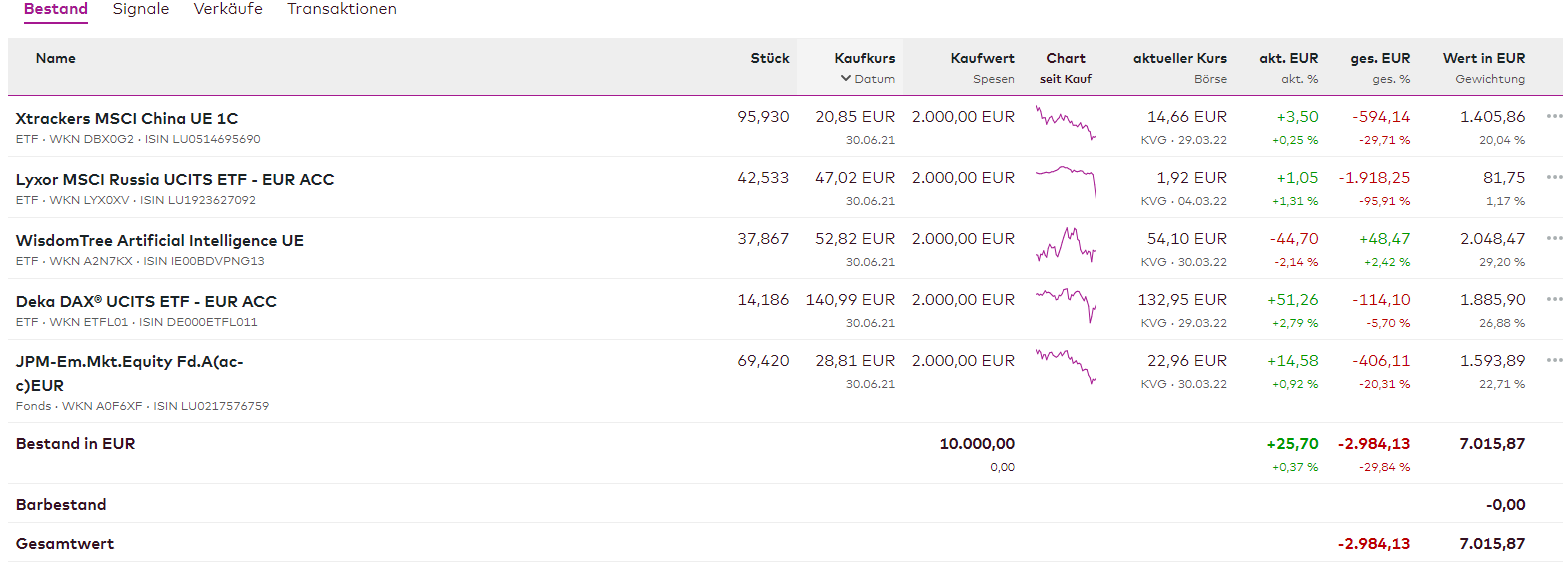Viewport: 1563px width, 588px height.
Task: View the Xtrackers MSCI China sparkline chart
Action: [x=1066, y=122]
